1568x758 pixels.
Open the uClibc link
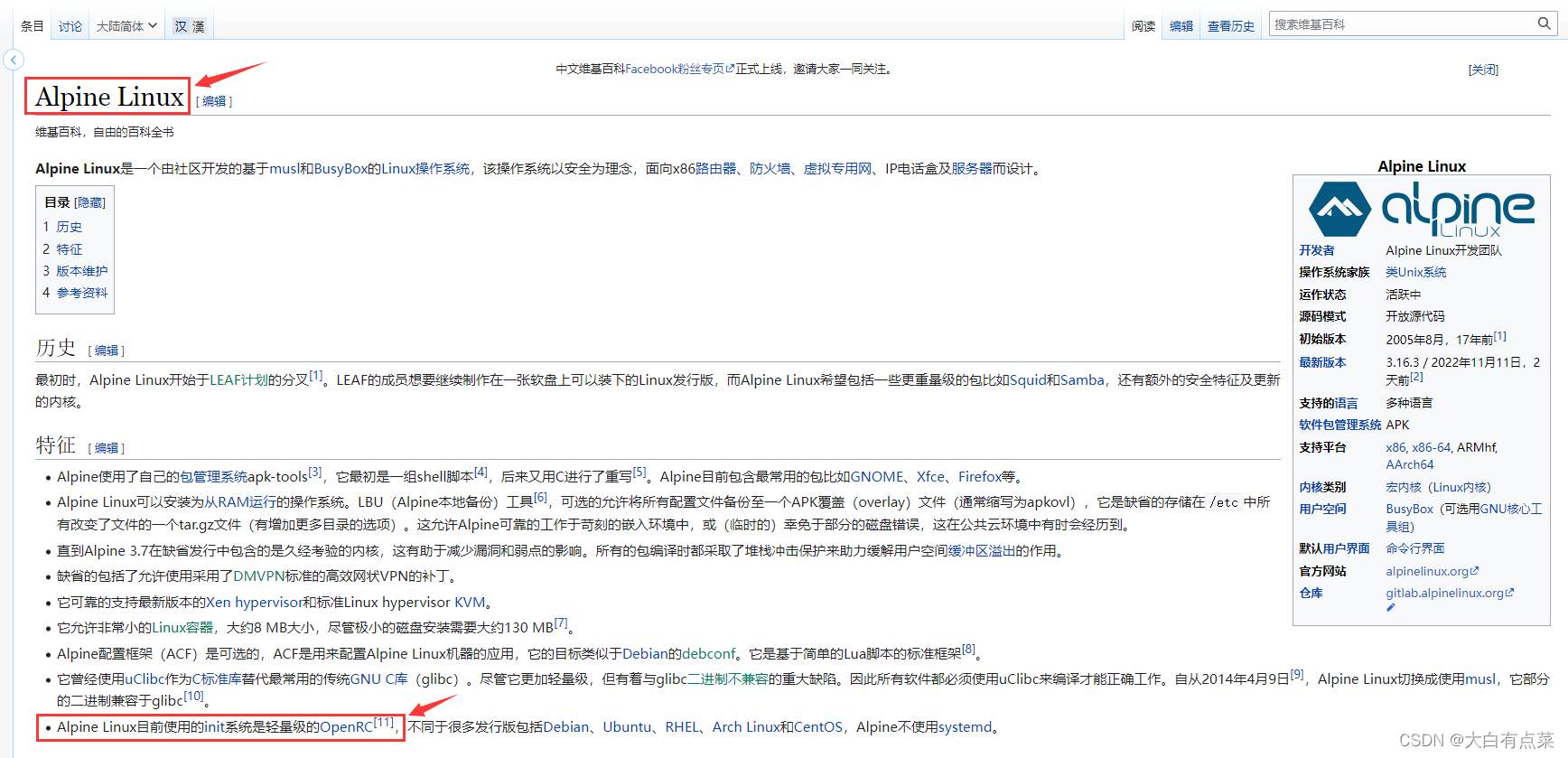[x=145, y=678]
